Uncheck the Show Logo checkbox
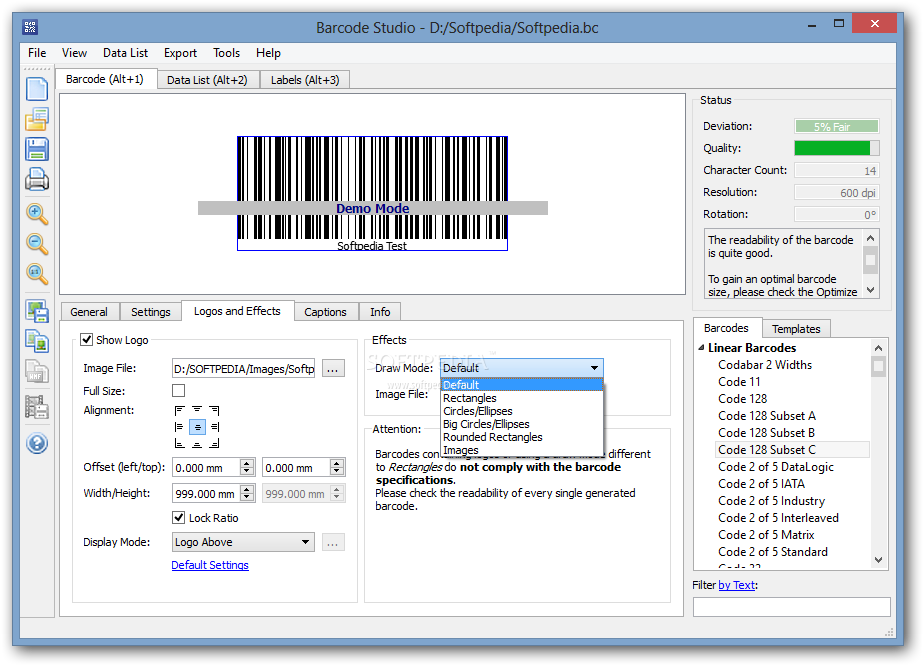Screen dimensions: 924x666 coord(87,339)
